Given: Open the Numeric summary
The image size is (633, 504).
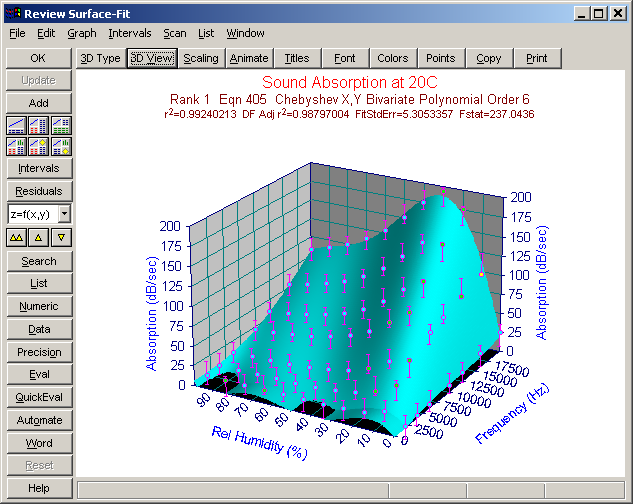Looking at the screenshot, I should pos(39,306).
